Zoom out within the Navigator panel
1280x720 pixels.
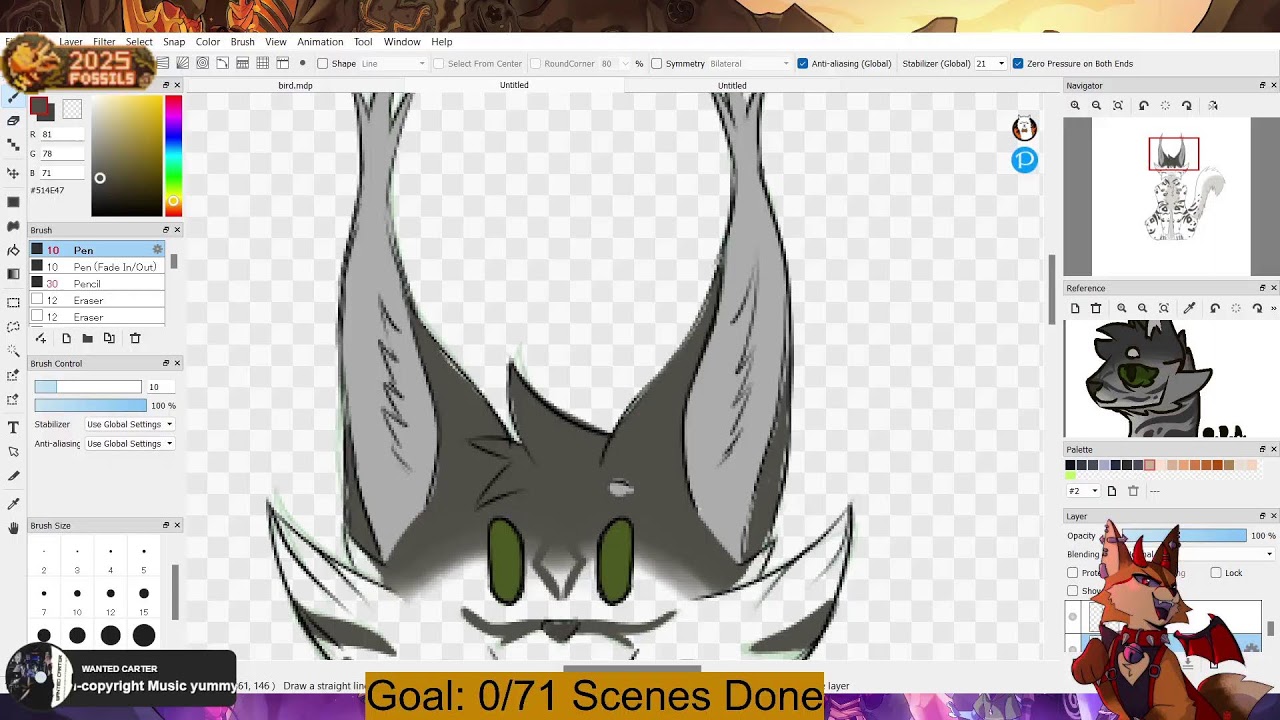[x=1096, y=106]
